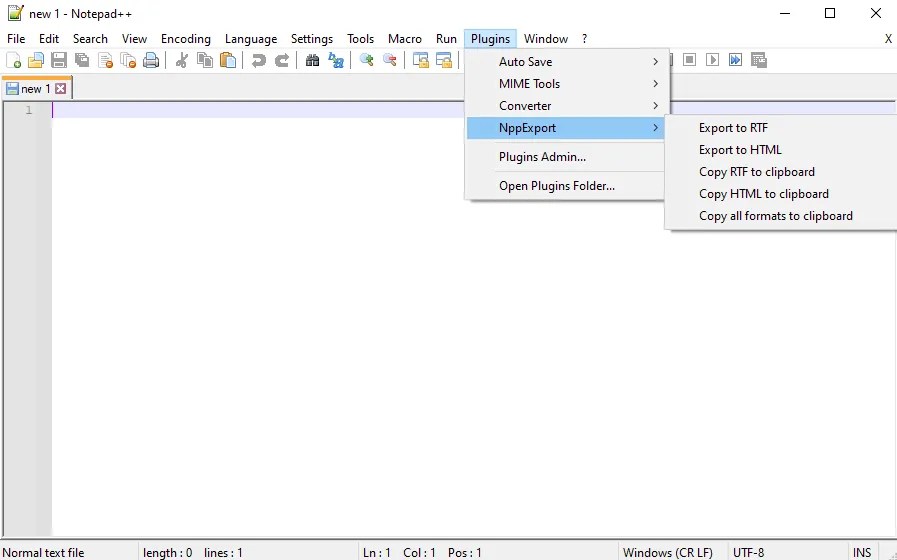Viewport: 897px width, 560px height.
Task: Click the Save recorded macro icon
Action: (x=759, y=59)
